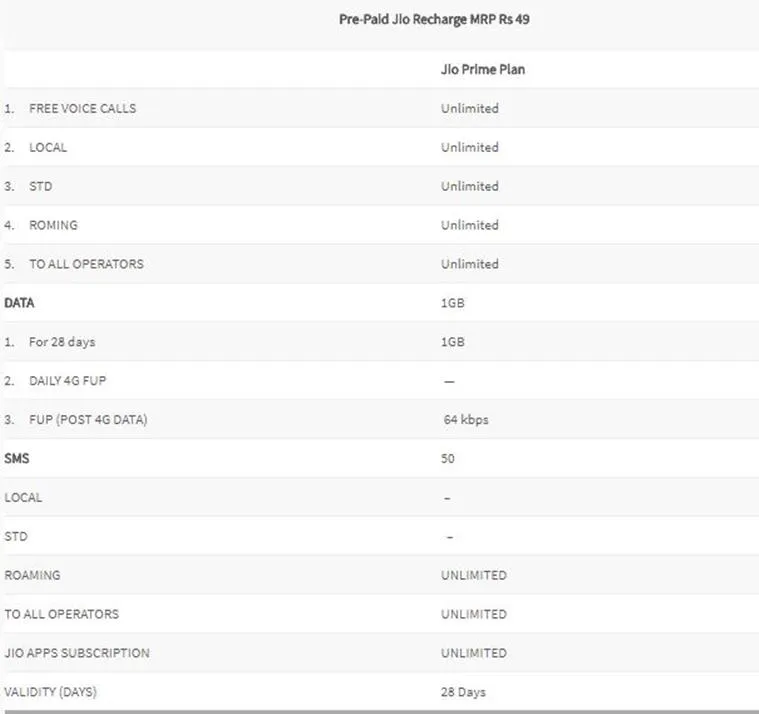Click the 'For 28 days' row label

(62, 342)
